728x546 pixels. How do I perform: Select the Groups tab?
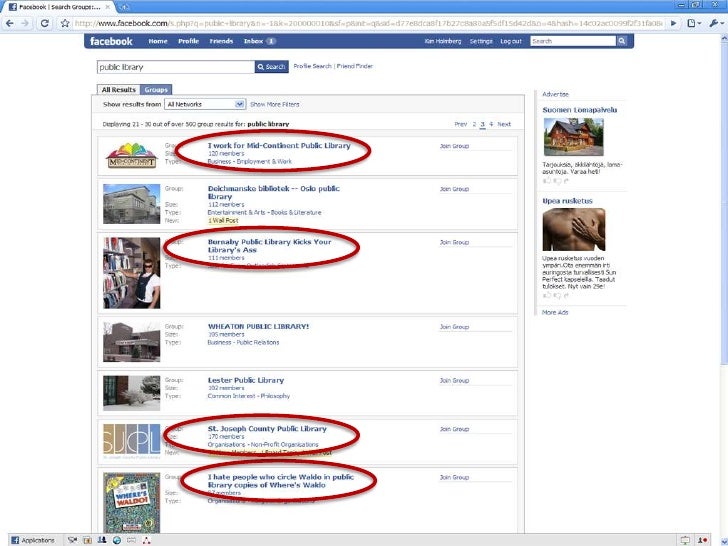tap(156, 90)
